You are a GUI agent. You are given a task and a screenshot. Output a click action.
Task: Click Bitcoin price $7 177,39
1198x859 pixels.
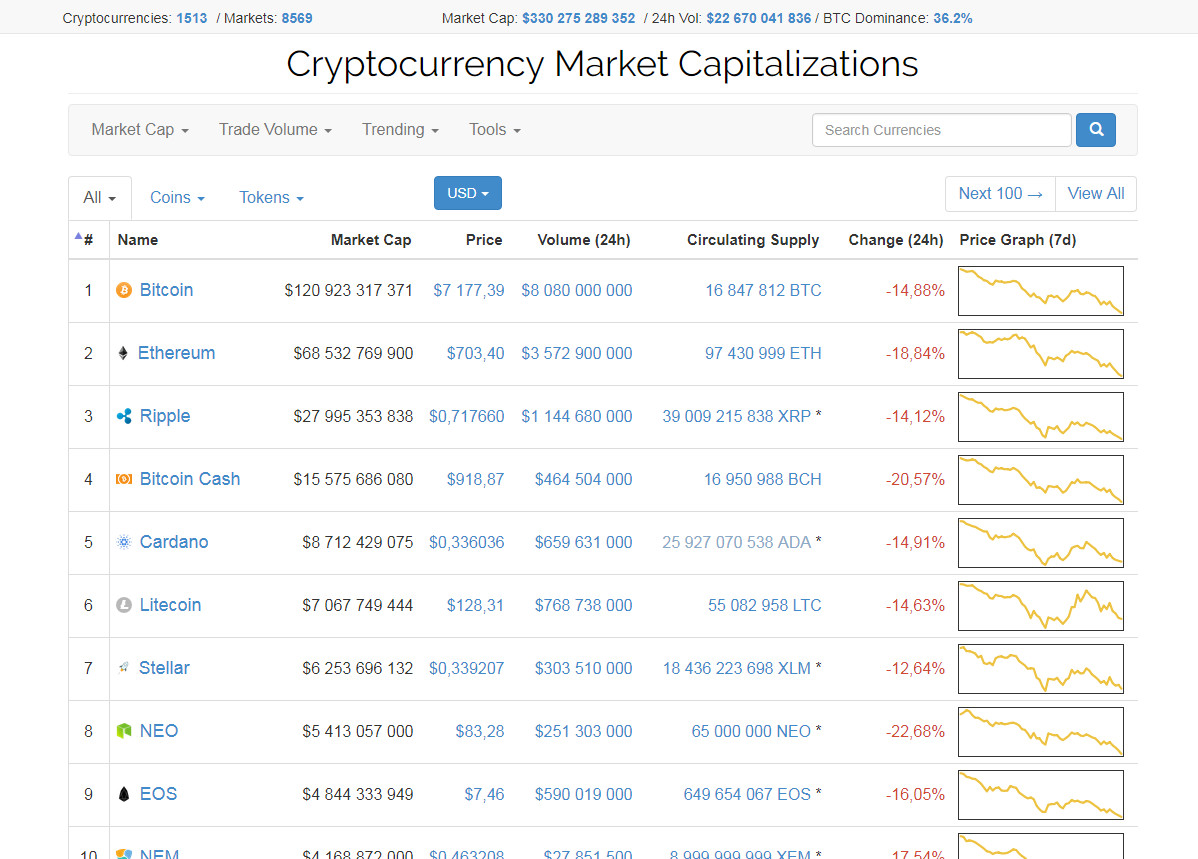(468, 290)
